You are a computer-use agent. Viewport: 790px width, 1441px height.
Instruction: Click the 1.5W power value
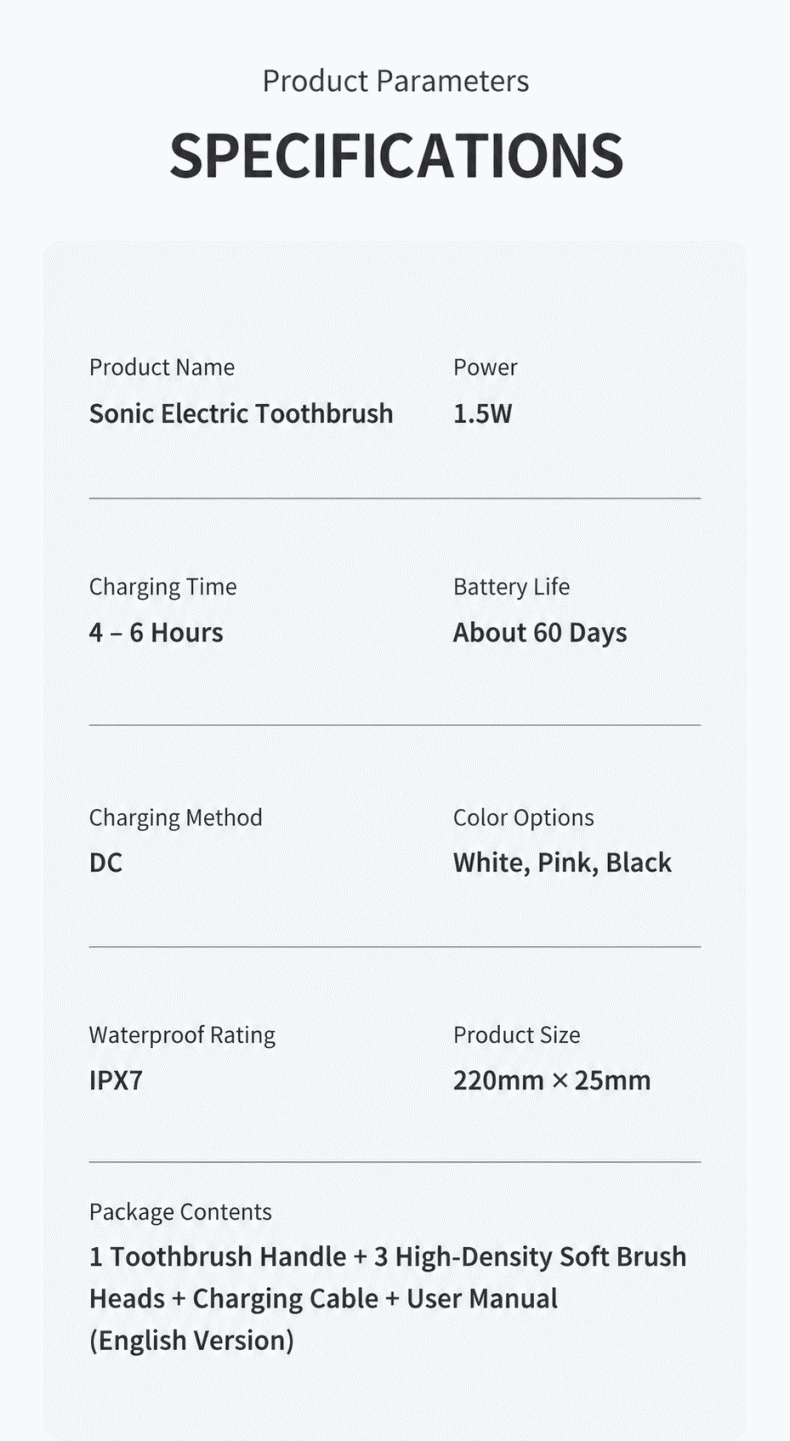point(482,413)
